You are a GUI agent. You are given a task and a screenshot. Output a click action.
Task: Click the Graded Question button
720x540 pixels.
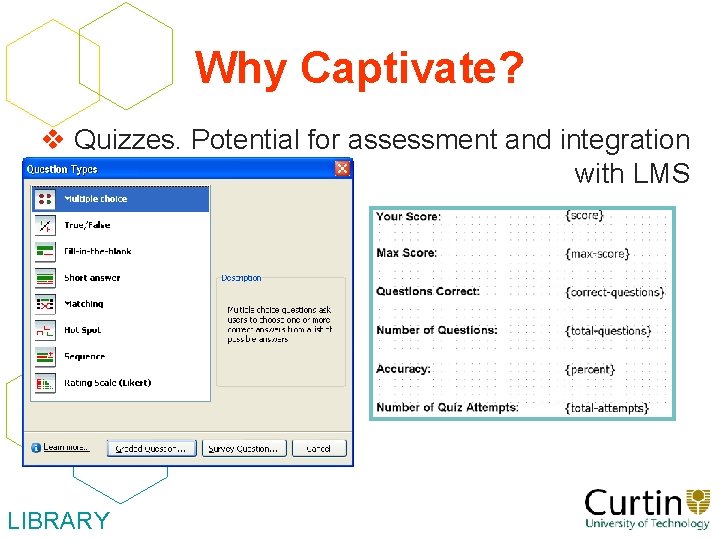click(152, 449)
